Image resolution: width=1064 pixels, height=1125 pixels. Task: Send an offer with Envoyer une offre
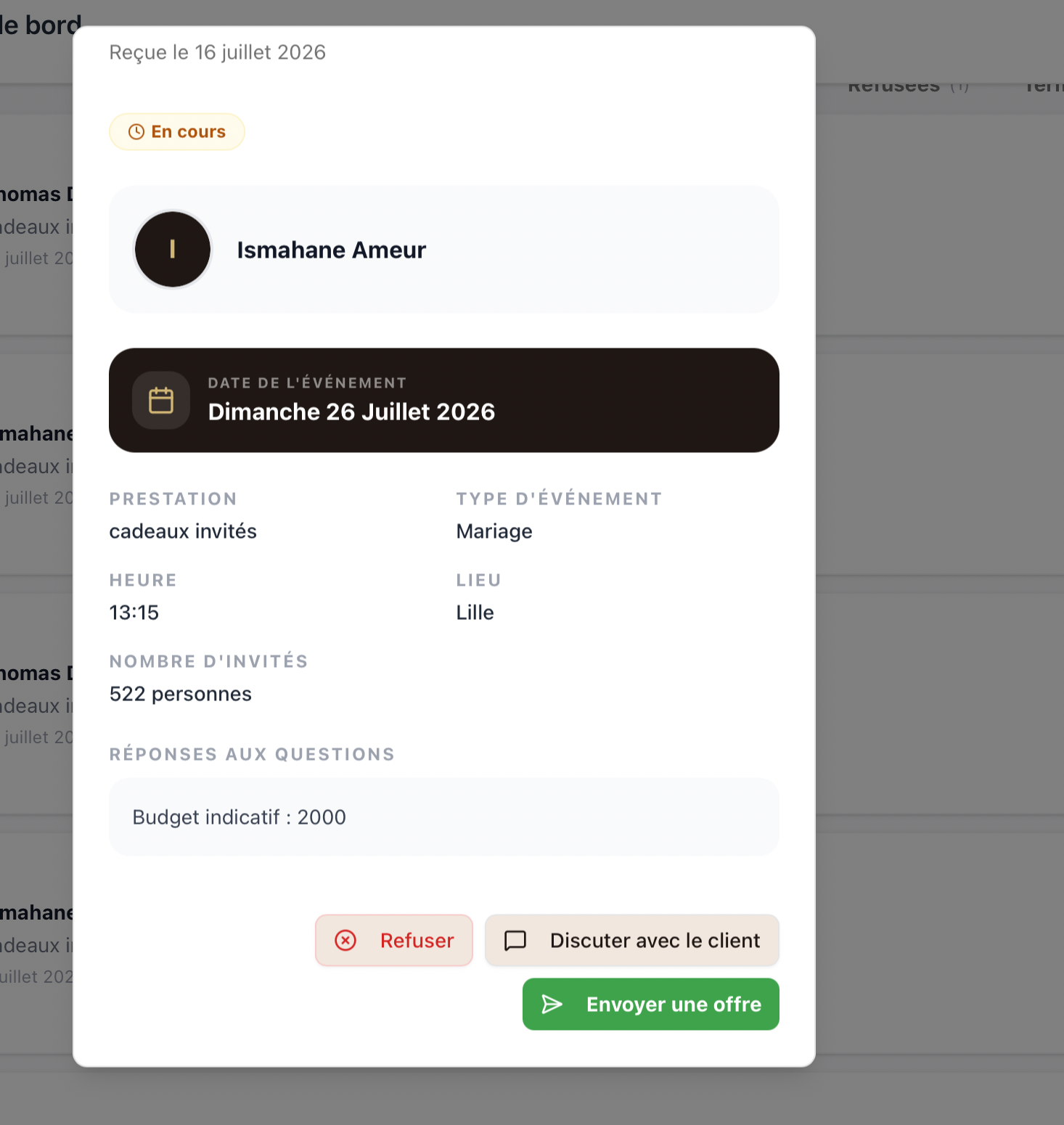click(651, 1005)
